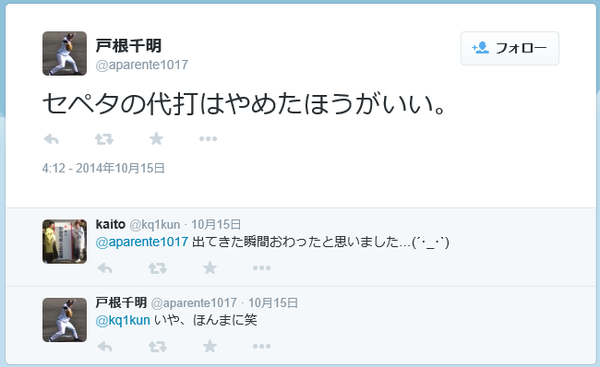Reply to kaito's tweet
Screen dimensions: 600x367
click(x=105, y=268)
